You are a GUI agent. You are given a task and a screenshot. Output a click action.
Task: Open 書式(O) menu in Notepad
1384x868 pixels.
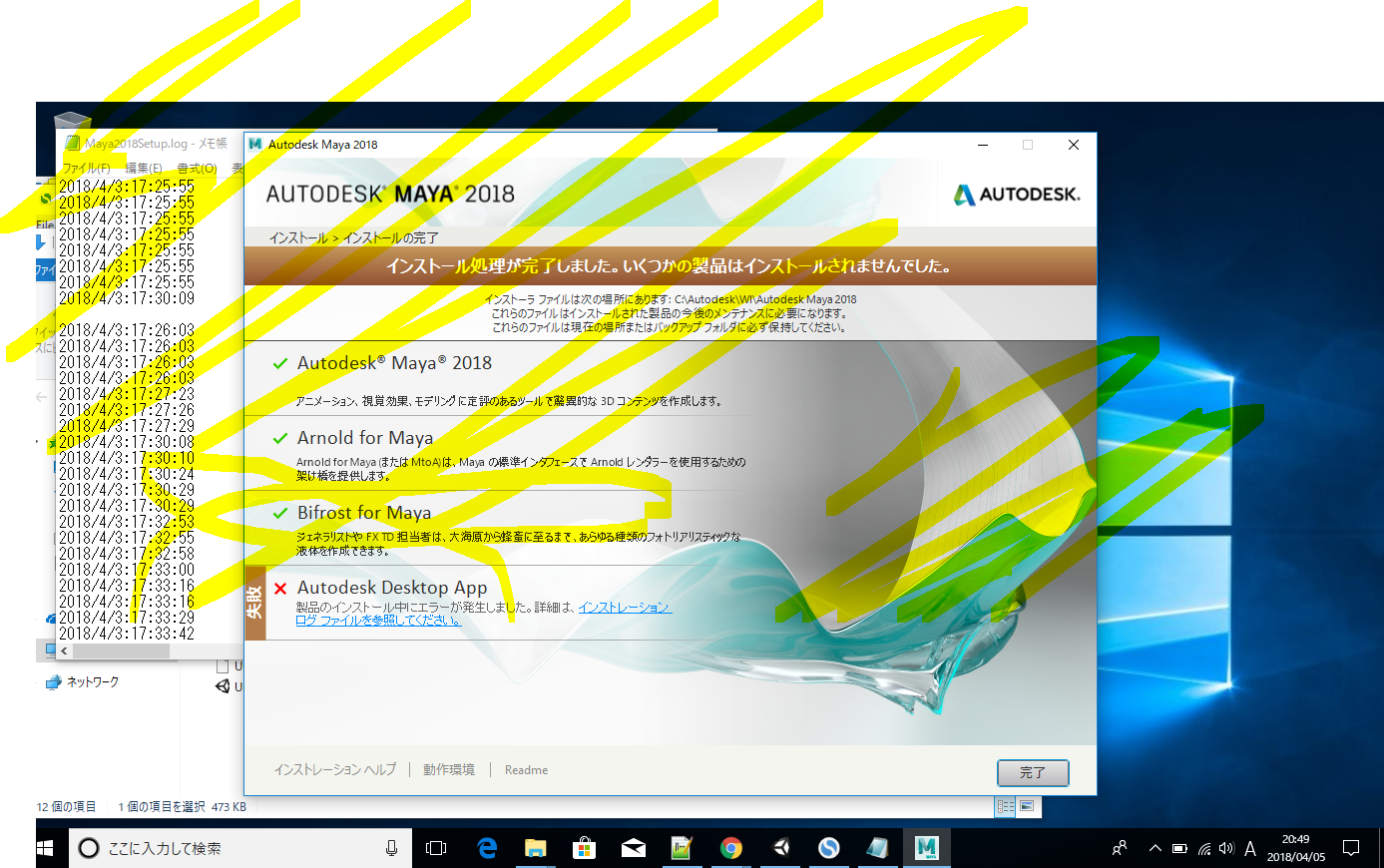pyautogui.click(x=197, y=169)
